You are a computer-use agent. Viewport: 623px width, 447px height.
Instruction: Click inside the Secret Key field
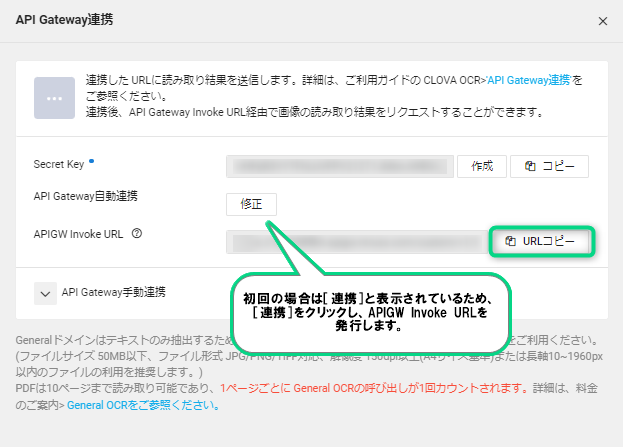tap(340, 167)
